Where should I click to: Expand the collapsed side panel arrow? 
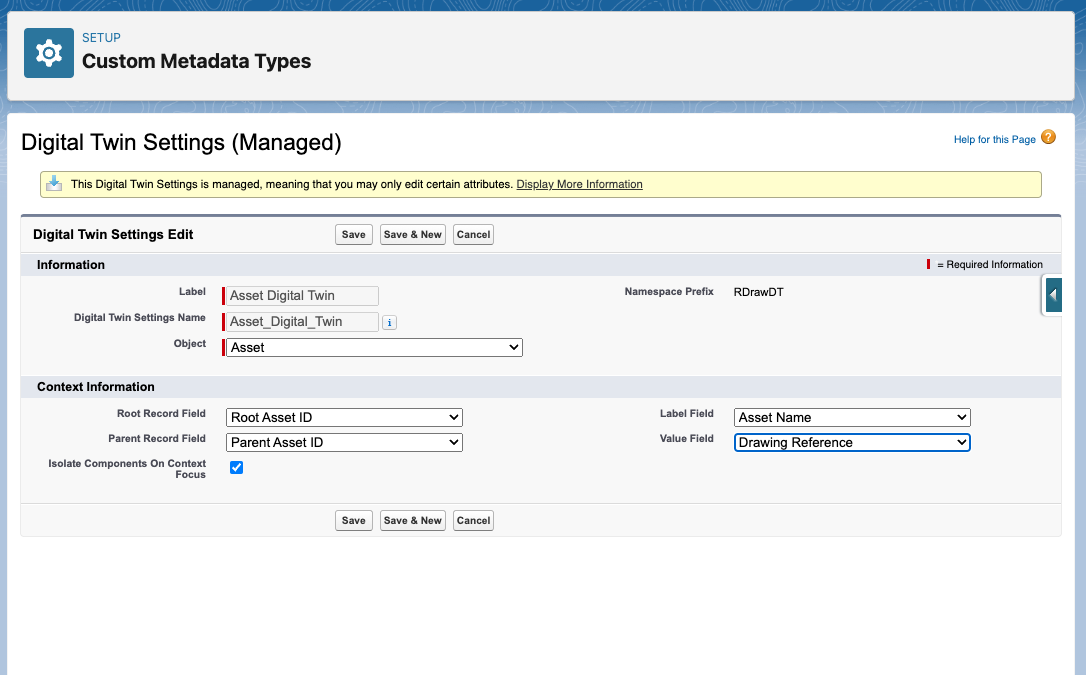pos(1053,296)
